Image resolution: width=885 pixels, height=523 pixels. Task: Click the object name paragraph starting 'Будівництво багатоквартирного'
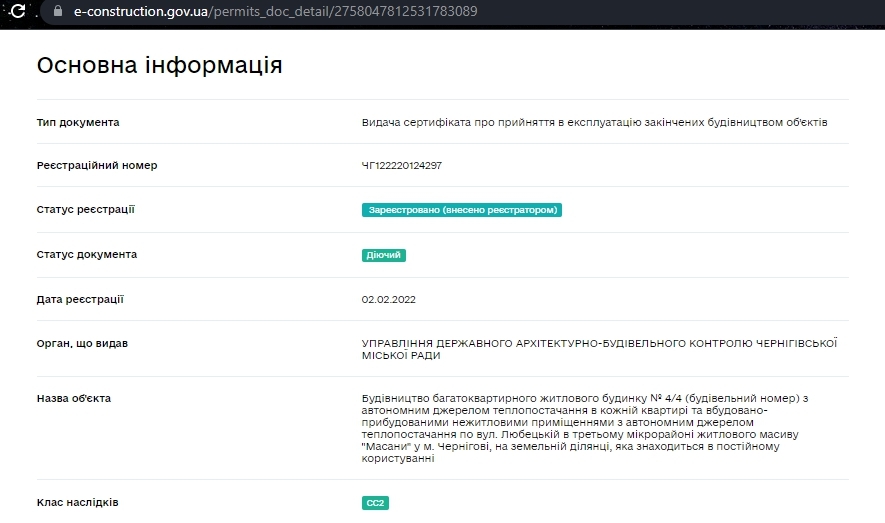pos(585,428)
